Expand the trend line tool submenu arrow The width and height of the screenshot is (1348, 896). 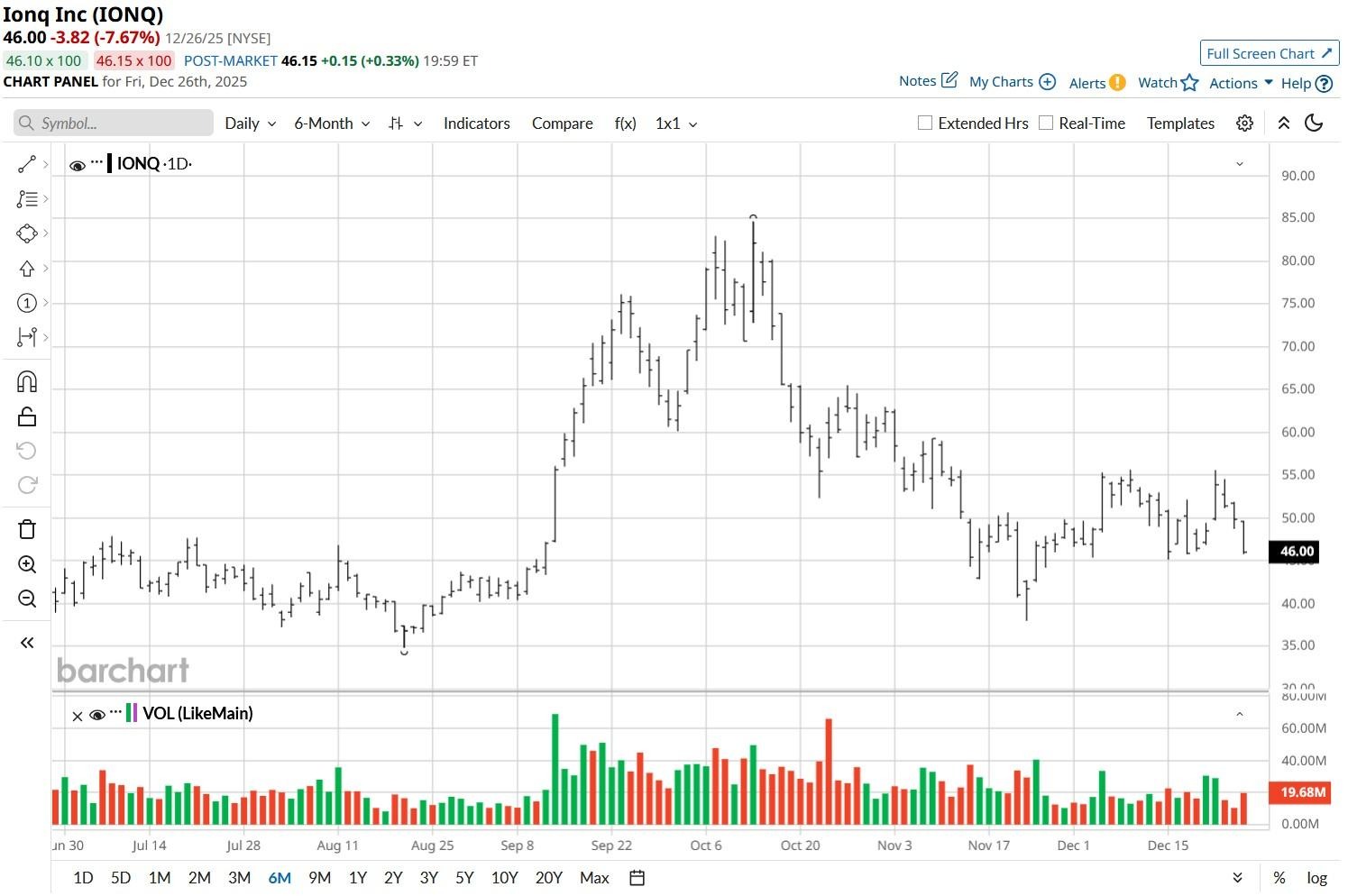click(x=45, y=164)
